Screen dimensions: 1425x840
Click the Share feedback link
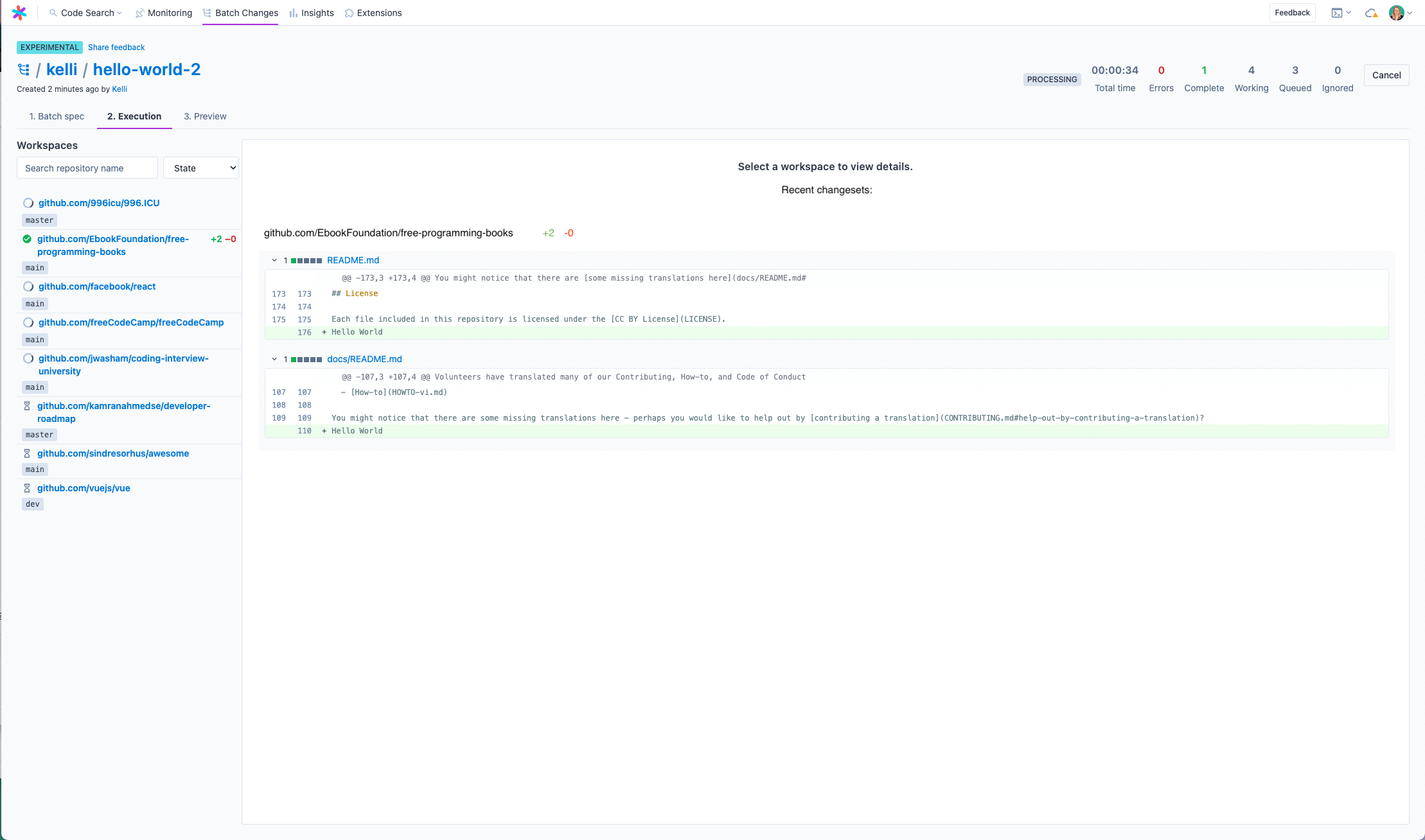(116, 48)
